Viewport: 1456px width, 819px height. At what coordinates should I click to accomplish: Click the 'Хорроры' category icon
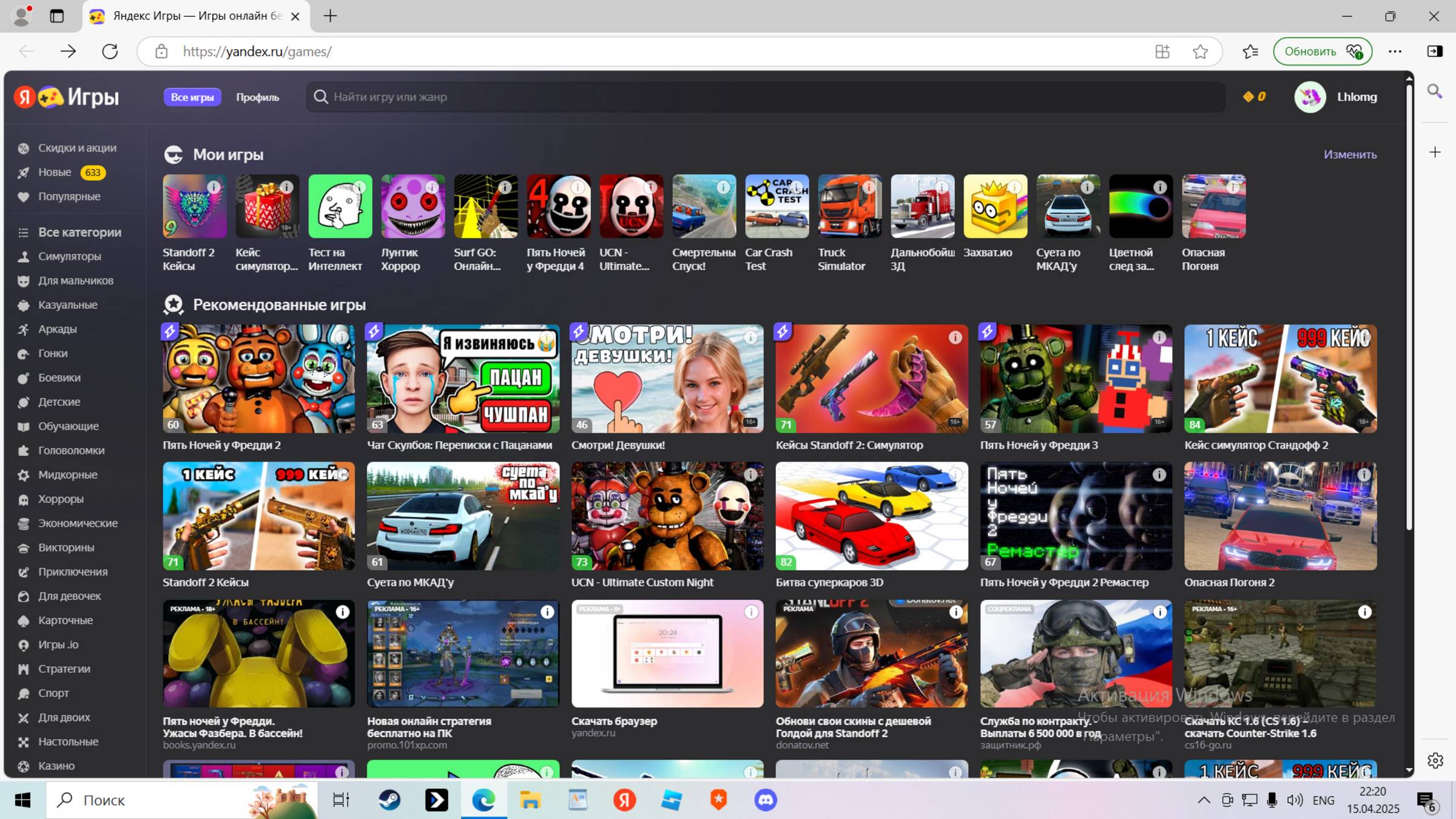(24, 499)
